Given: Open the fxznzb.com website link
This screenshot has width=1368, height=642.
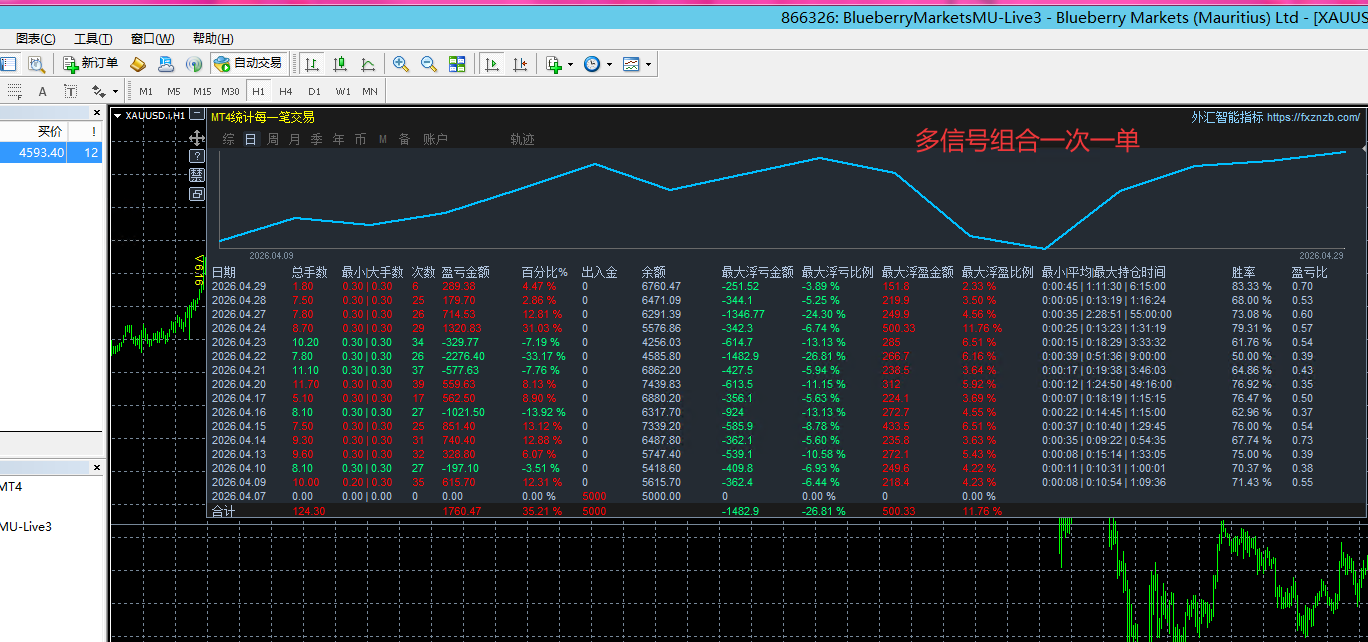Looking at the screenshot, I should click(1313, 117).
